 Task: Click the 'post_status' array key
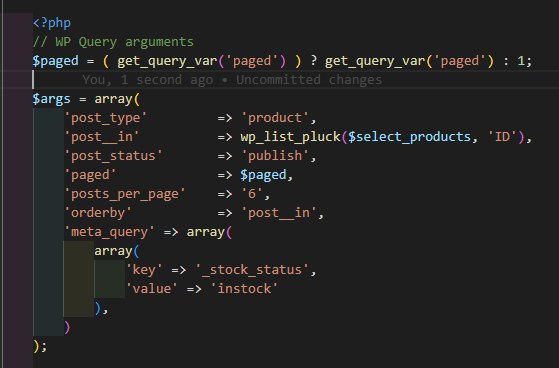[113, 156]
